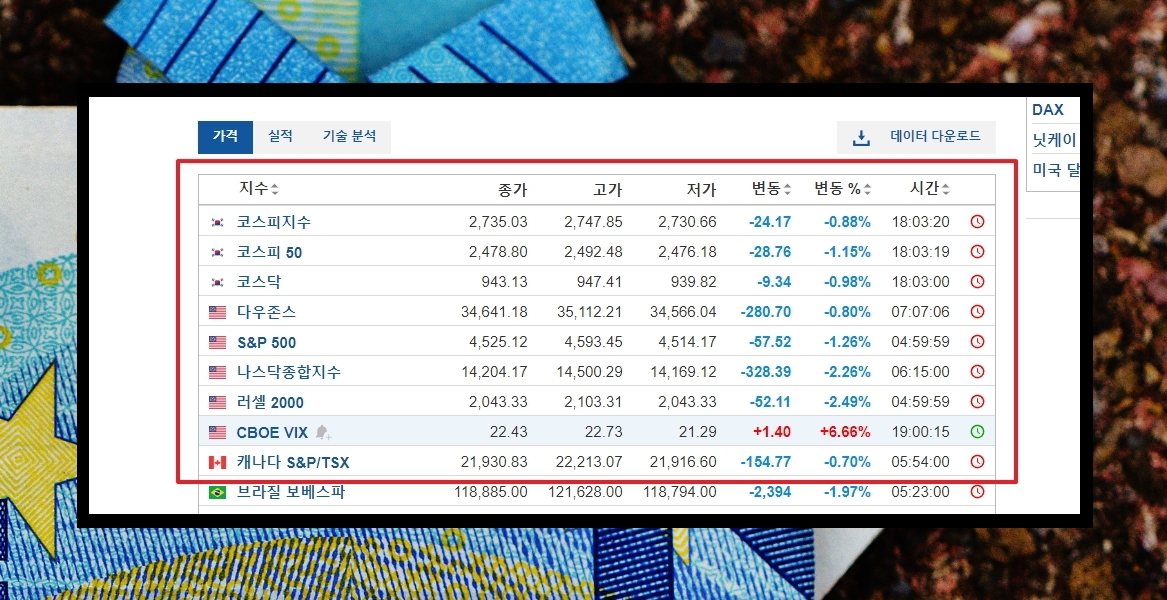The image size is (1167, 600).
Task: Click the US flag beside S&P 500
Action: [217, 342]
